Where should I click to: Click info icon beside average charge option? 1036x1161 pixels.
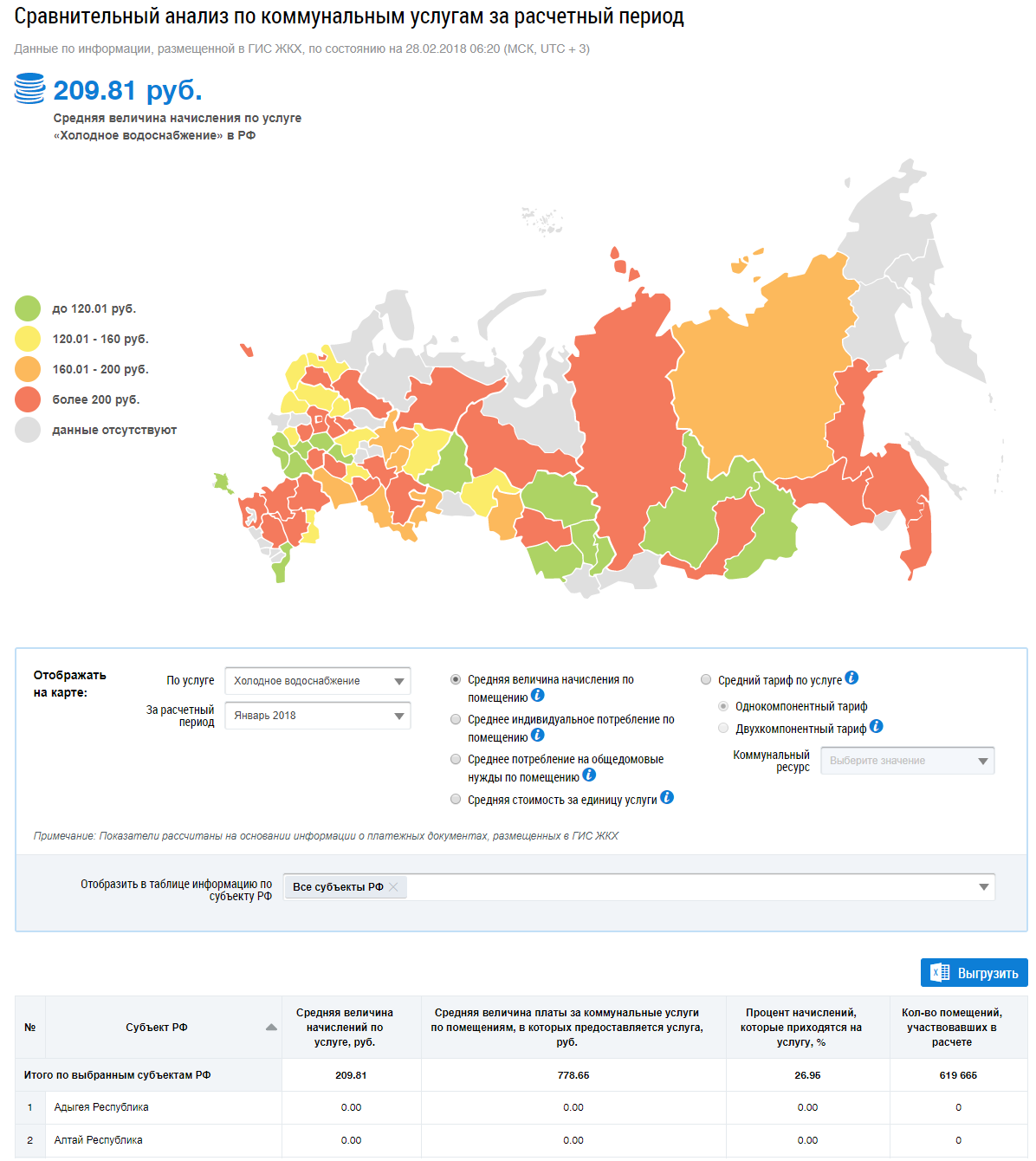(537, 696)
